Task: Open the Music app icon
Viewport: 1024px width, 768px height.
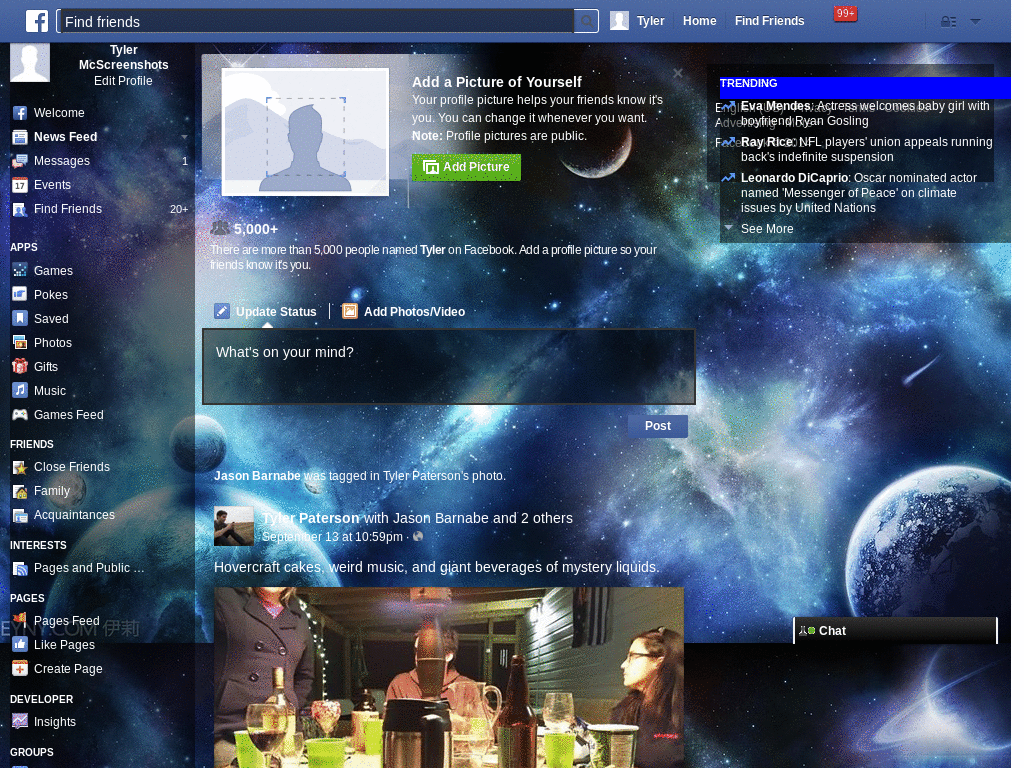Action: (20, 390)
